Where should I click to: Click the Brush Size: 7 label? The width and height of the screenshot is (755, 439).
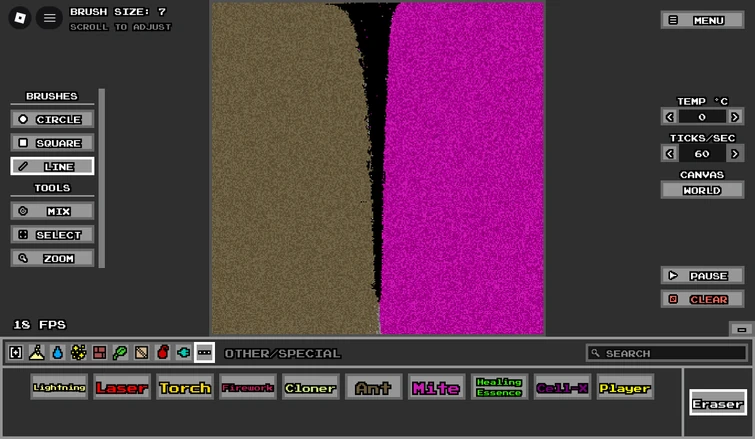tap(118, 12)
